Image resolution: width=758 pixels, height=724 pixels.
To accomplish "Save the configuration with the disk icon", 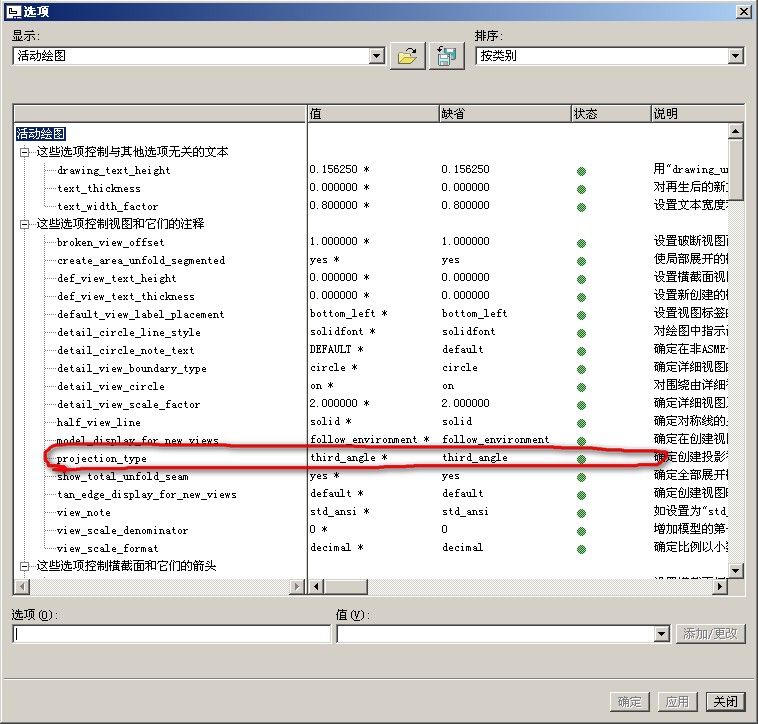I will (447, 56).
